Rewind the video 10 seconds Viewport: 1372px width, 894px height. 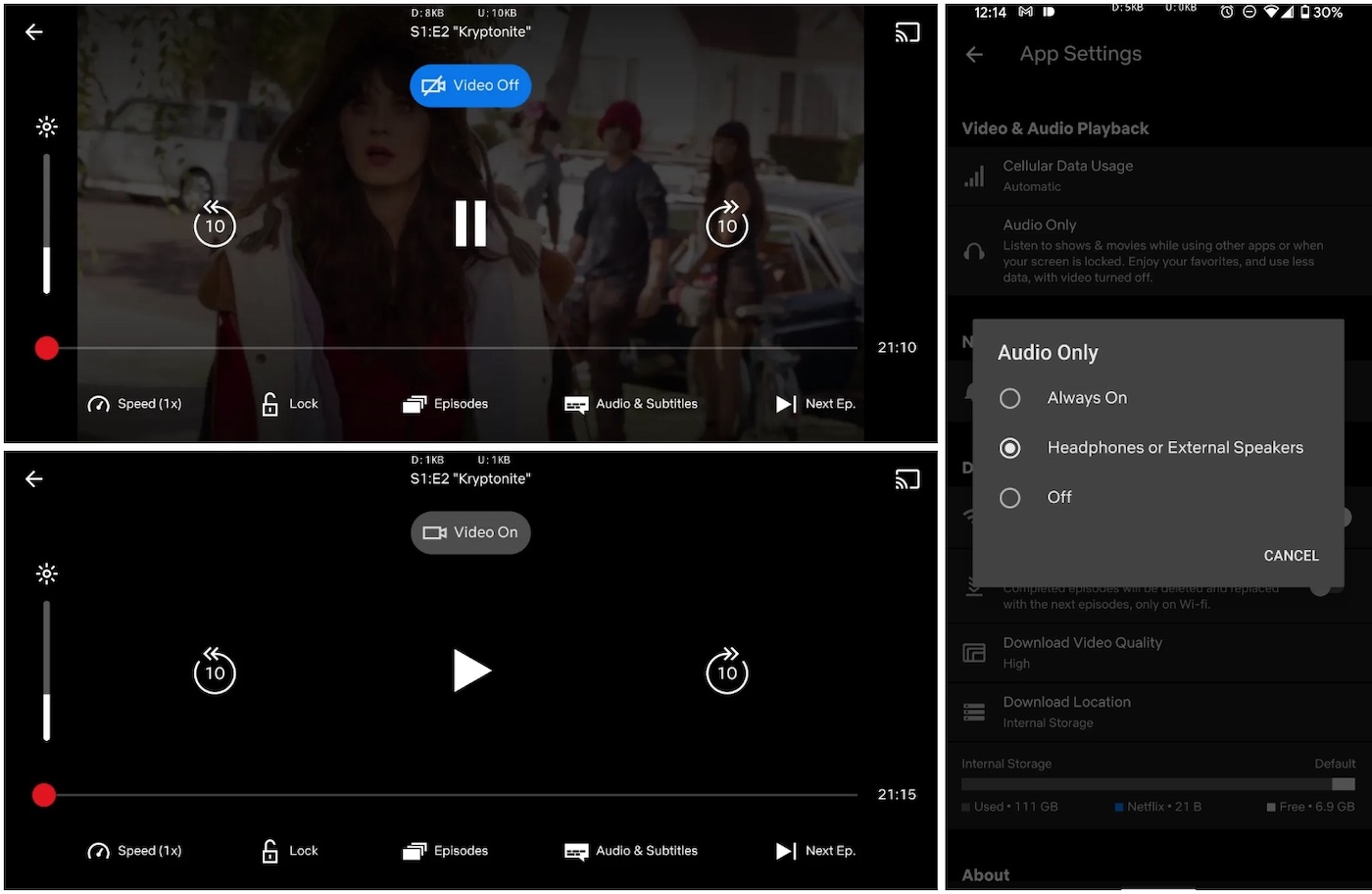tap(215, 225)
